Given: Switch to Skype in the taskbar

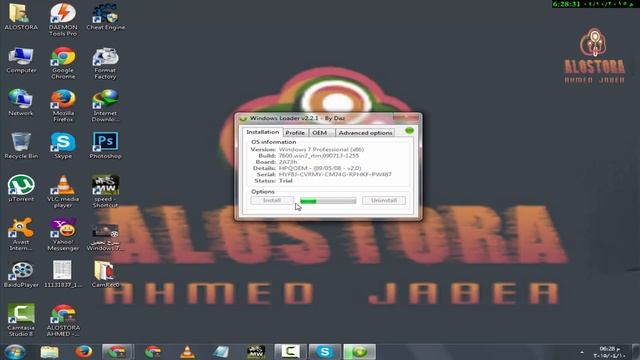Looking at the screenshot, I should [x=324, y=352].
